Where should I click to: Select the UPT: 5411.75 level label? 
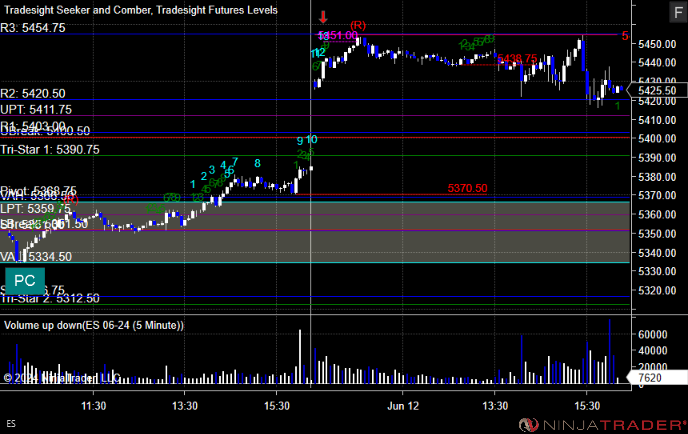[36, 109]
